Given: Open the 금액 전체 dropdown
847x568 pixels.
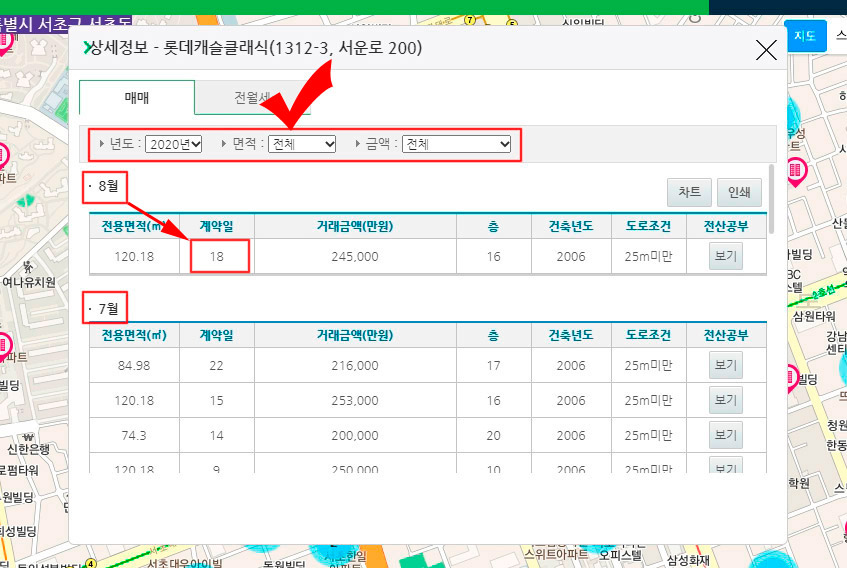Looking at the screenshot, I should coord(456,144).
